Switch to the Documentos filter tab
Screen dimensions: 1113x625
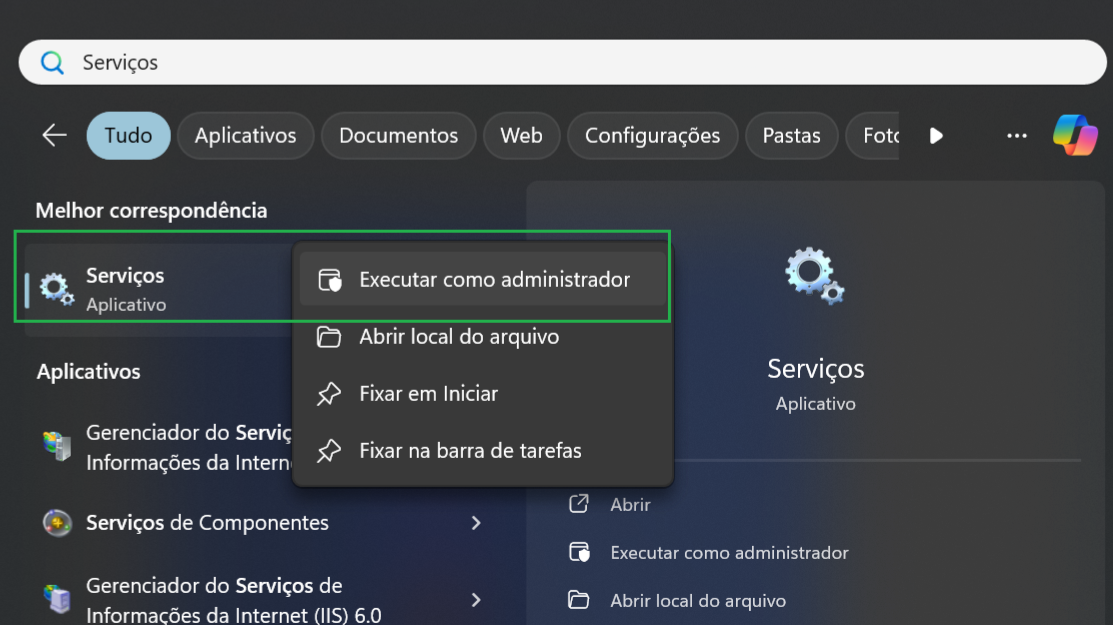pyautogui.click(x=398, y=135)
